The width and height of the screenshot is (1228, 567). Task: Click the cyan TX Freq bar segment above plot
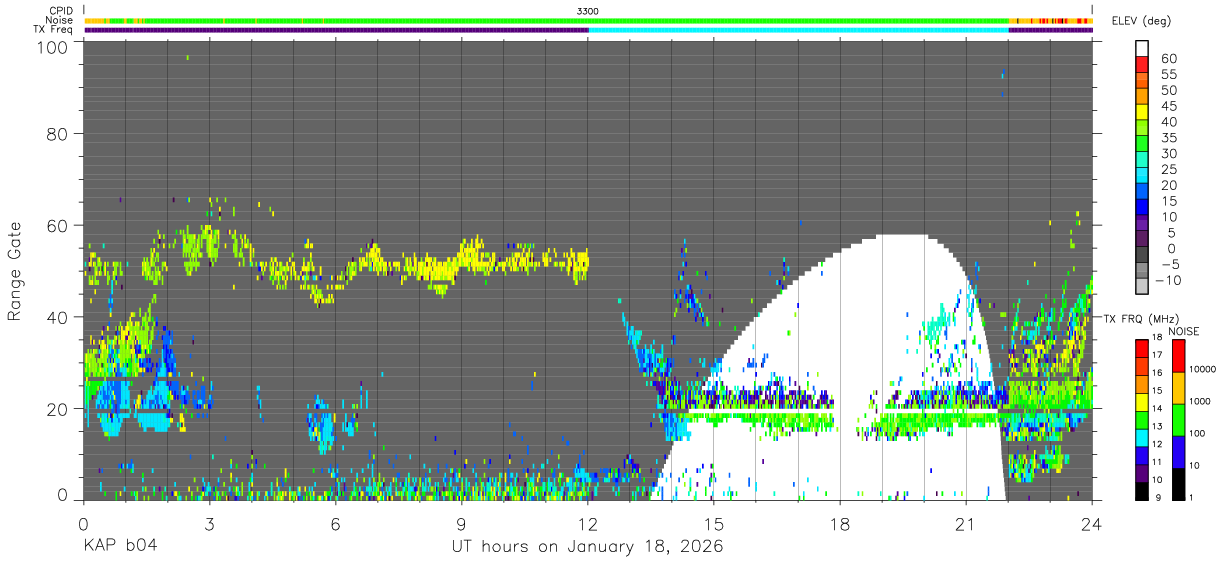coord(799,30)
